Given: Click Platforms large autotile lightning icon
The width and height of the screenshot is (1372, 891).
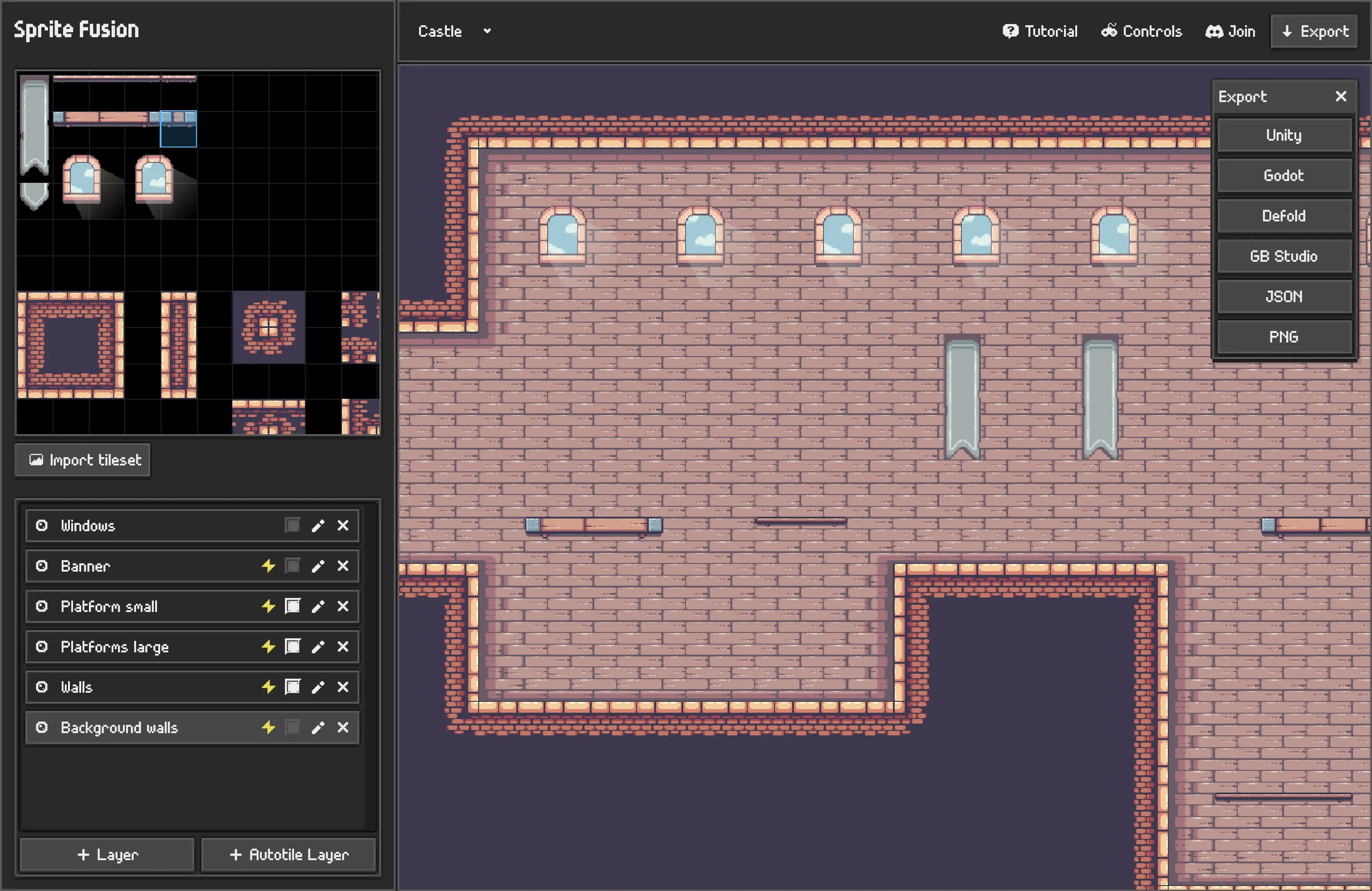Looking at the screenshot, I should pos(268,646).
